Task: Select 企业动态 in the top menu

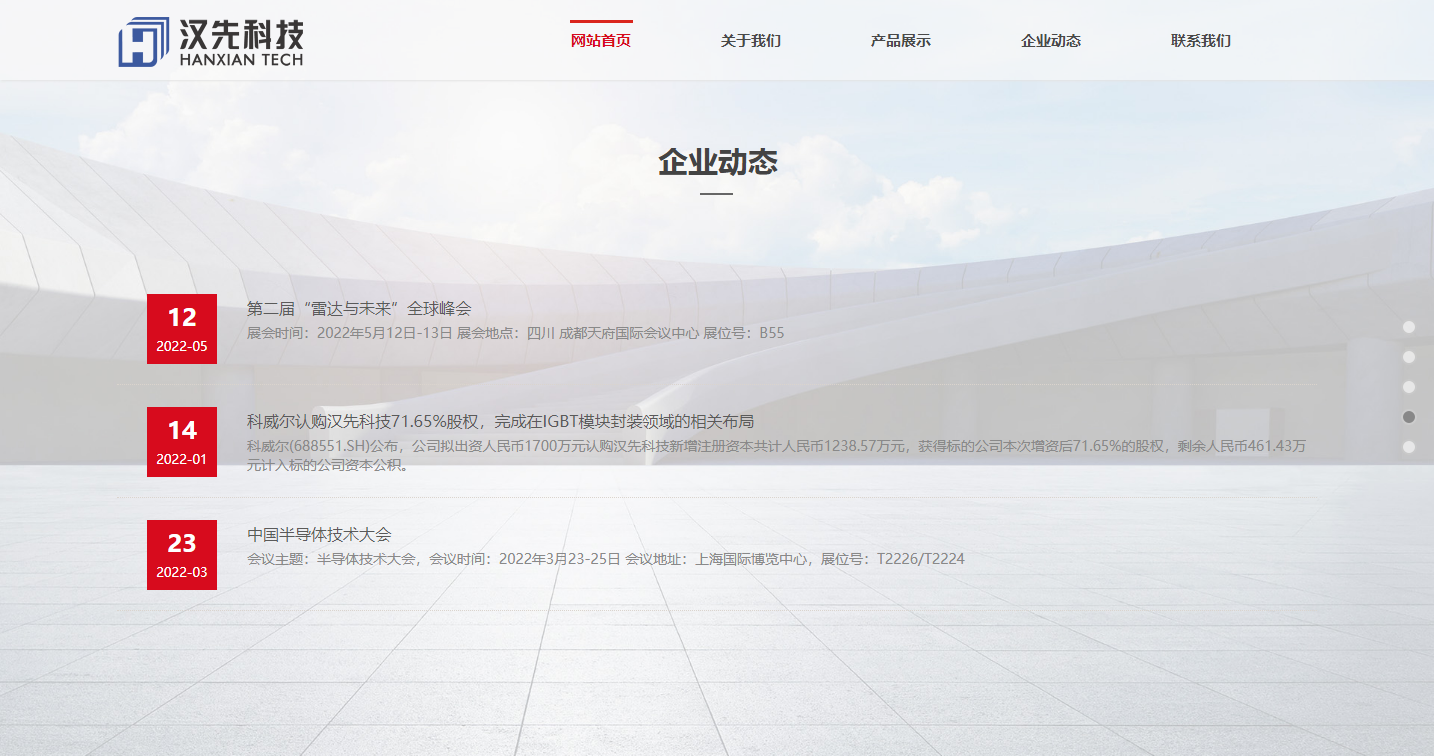Action: click(1051, 41)
